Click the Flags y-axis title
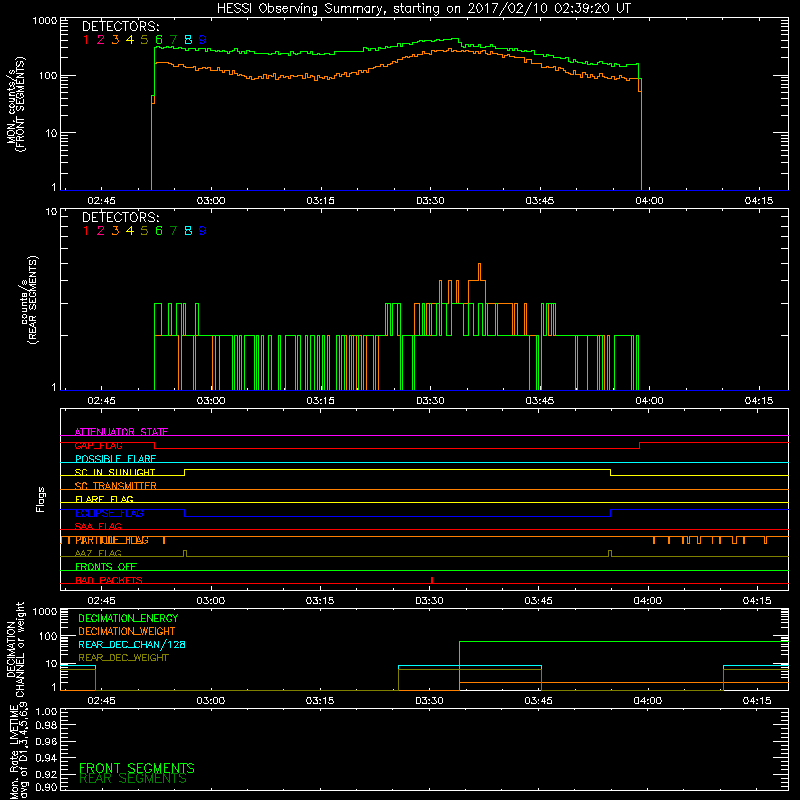 (x=41, y=499)
